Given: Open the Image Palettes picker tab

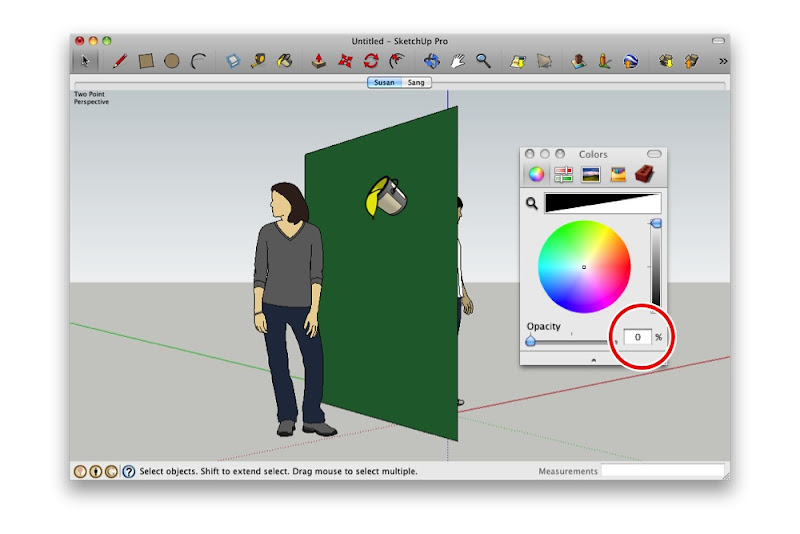Looking at the screenshot, I should tap(591, 174).
